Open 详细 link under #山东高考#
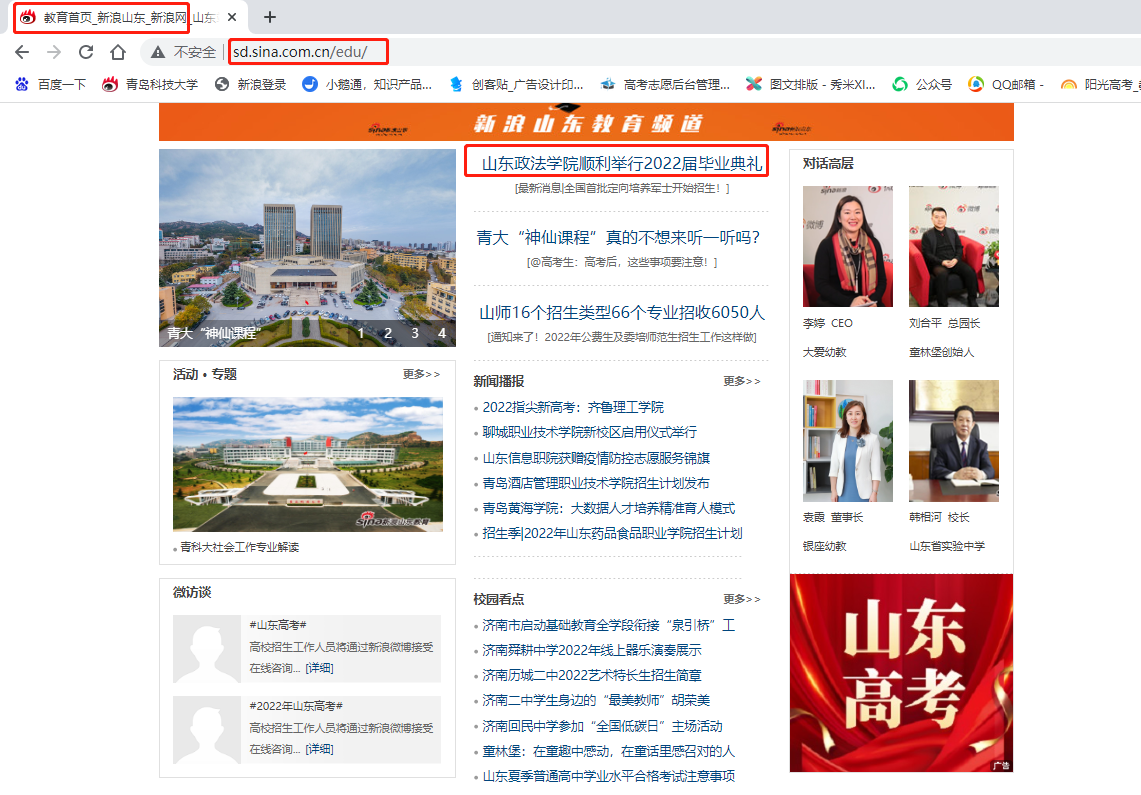This screenshot has height=795, width=1141. [319, 668]
